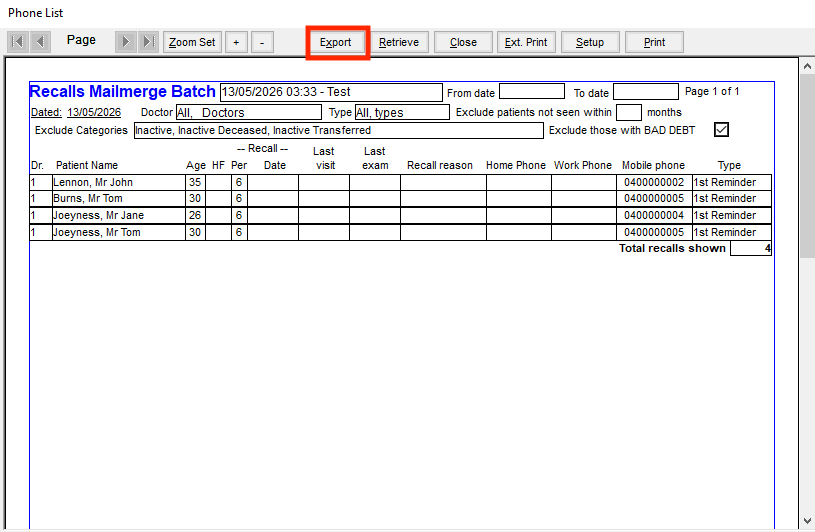The height and width of the screenshot is (532, 815).
Task: Go to the previous page
Action: (40, 42)
